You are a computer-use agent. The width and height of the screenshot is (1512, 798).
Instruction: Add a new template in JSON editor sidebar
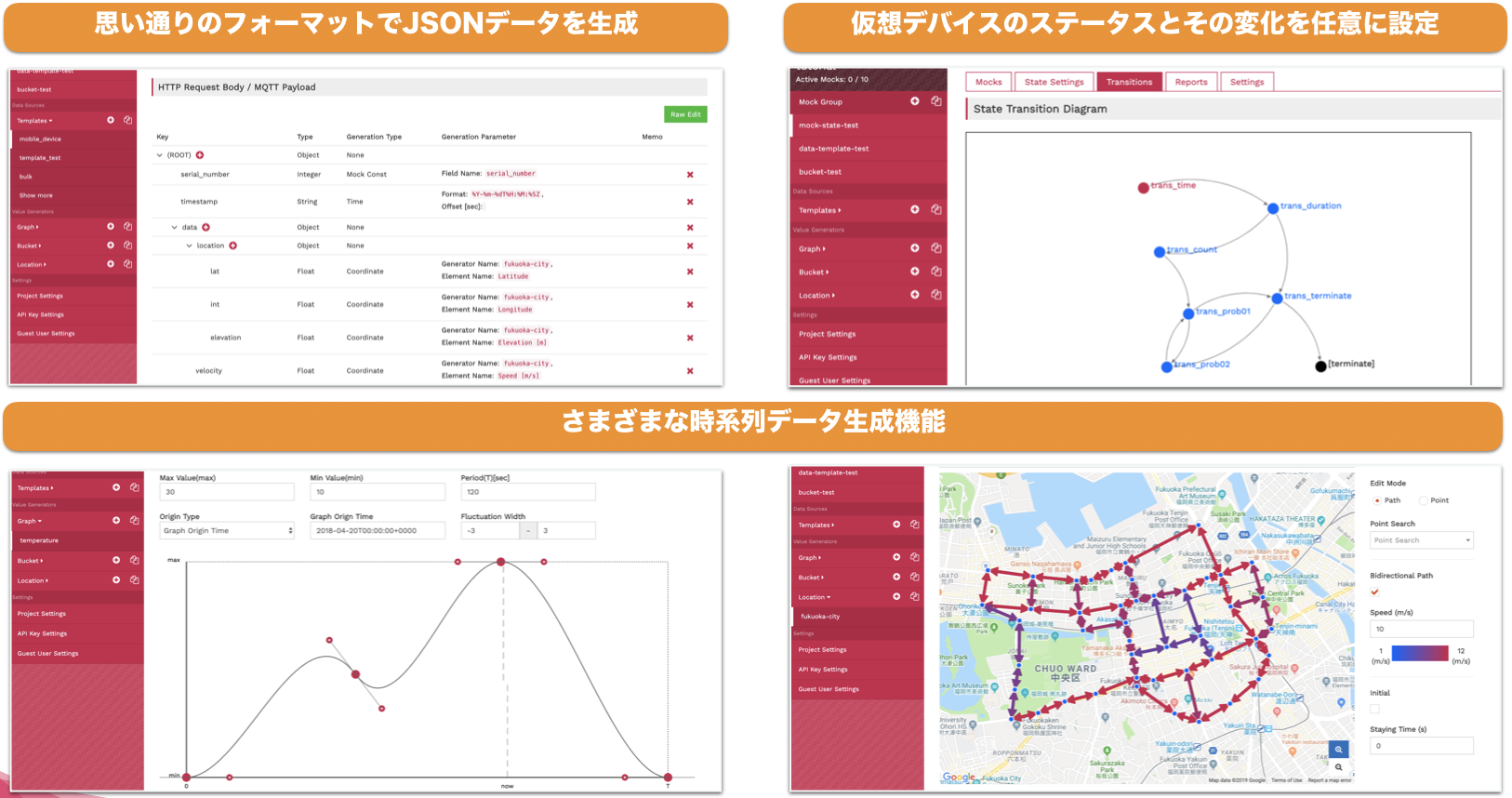111,120
